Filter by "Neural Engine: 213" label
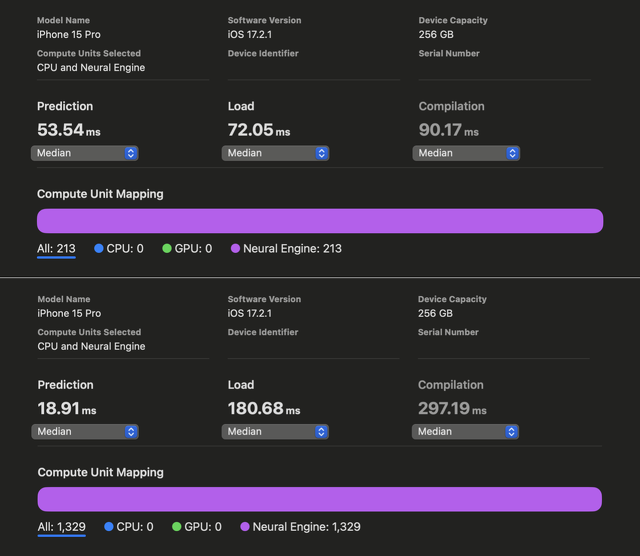 point(292,249)
